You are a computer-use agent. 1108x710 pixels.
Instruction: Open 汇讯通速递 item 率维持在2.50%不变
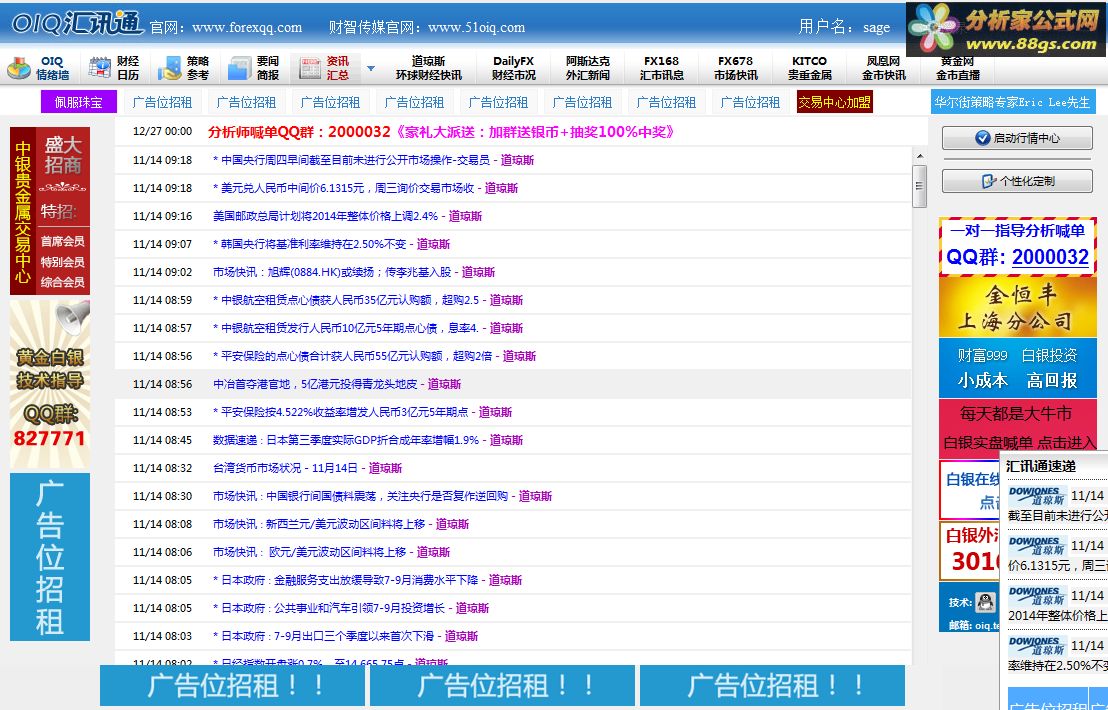click(x=1057, y=665)
